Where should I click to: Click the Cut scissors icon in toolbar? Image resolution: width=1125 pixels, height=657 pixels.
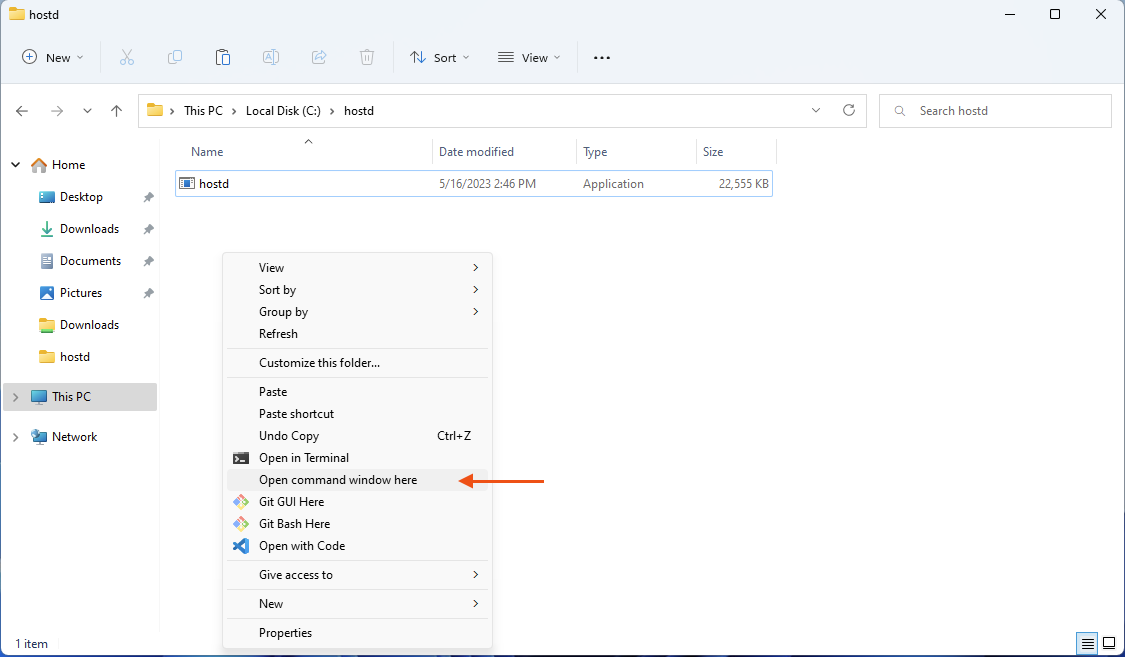127,58
